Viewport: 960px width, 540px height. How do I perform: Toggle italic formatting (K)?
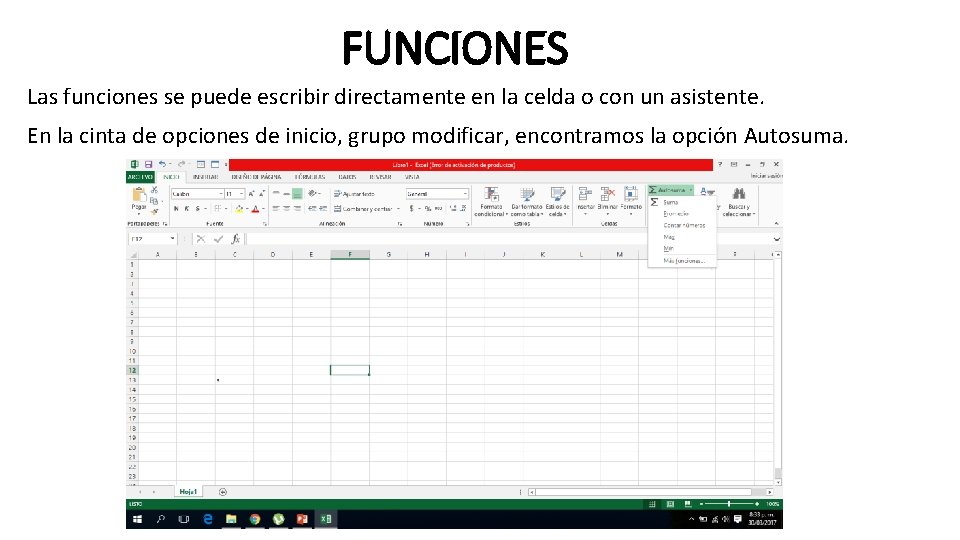tap(187, 209)
